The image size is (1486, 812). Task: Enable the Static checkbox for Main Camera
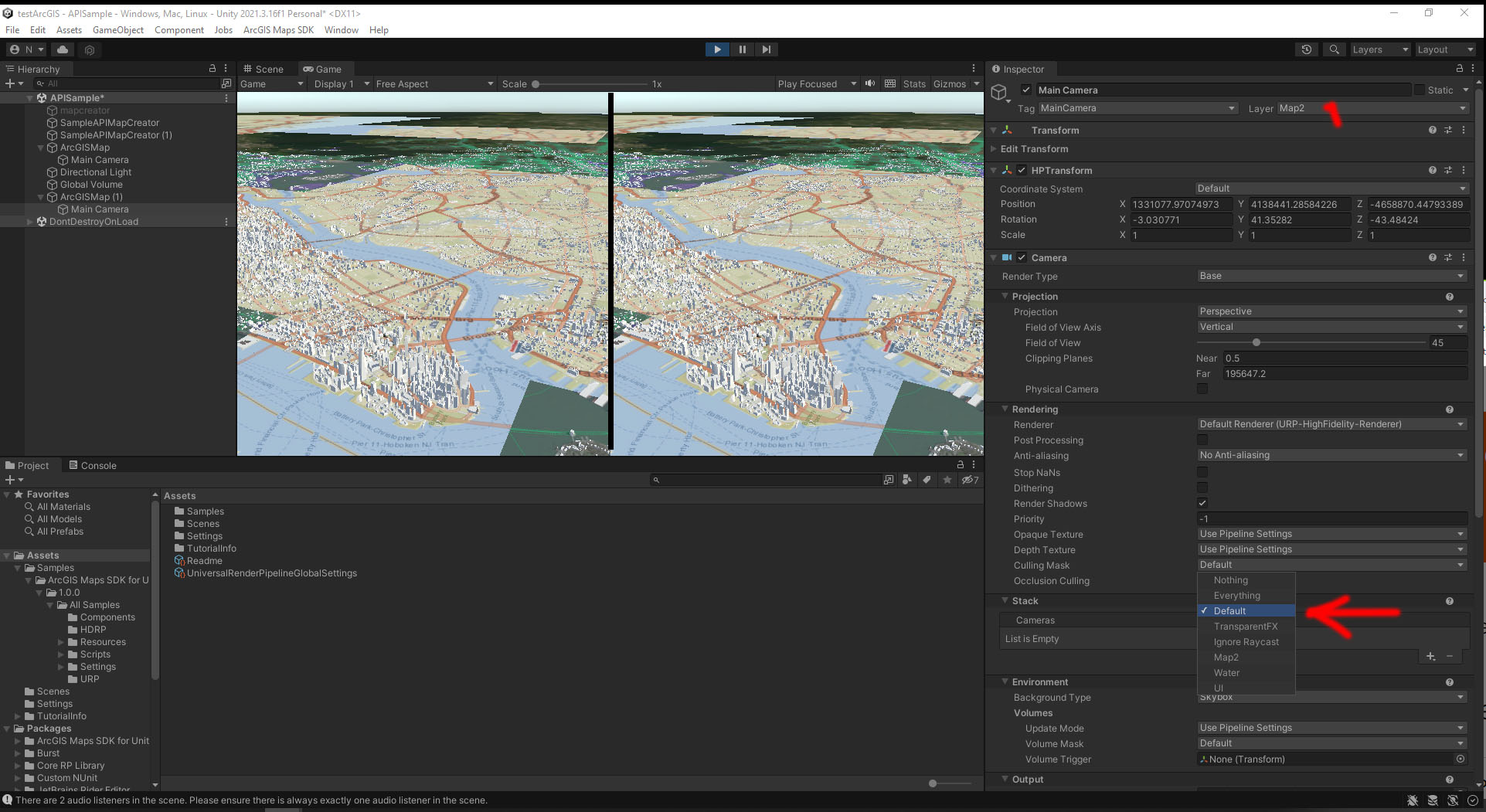(x=1420, y=90)
